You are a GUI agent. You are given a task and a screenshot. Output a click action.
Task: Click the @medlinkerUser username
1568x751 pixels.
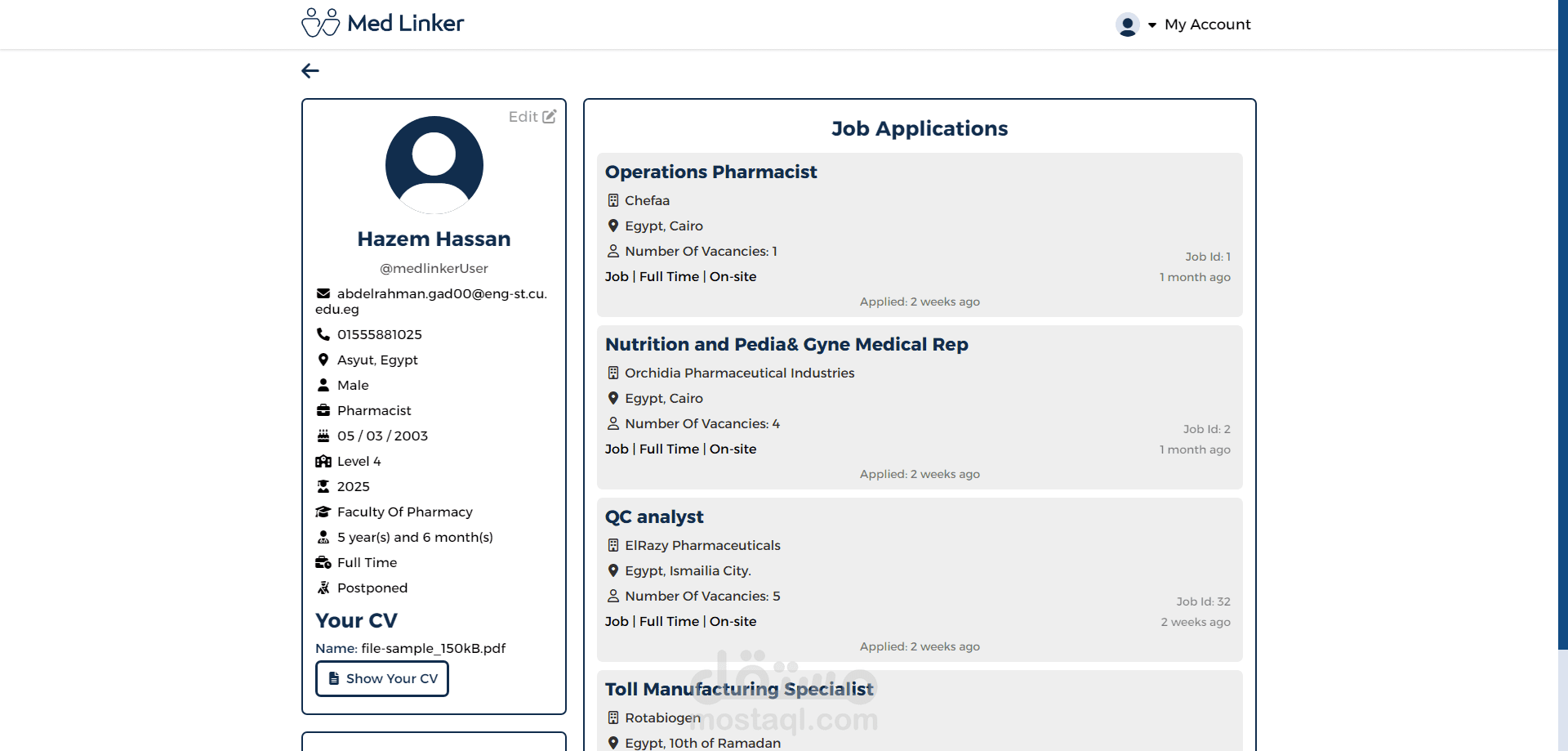434,268
